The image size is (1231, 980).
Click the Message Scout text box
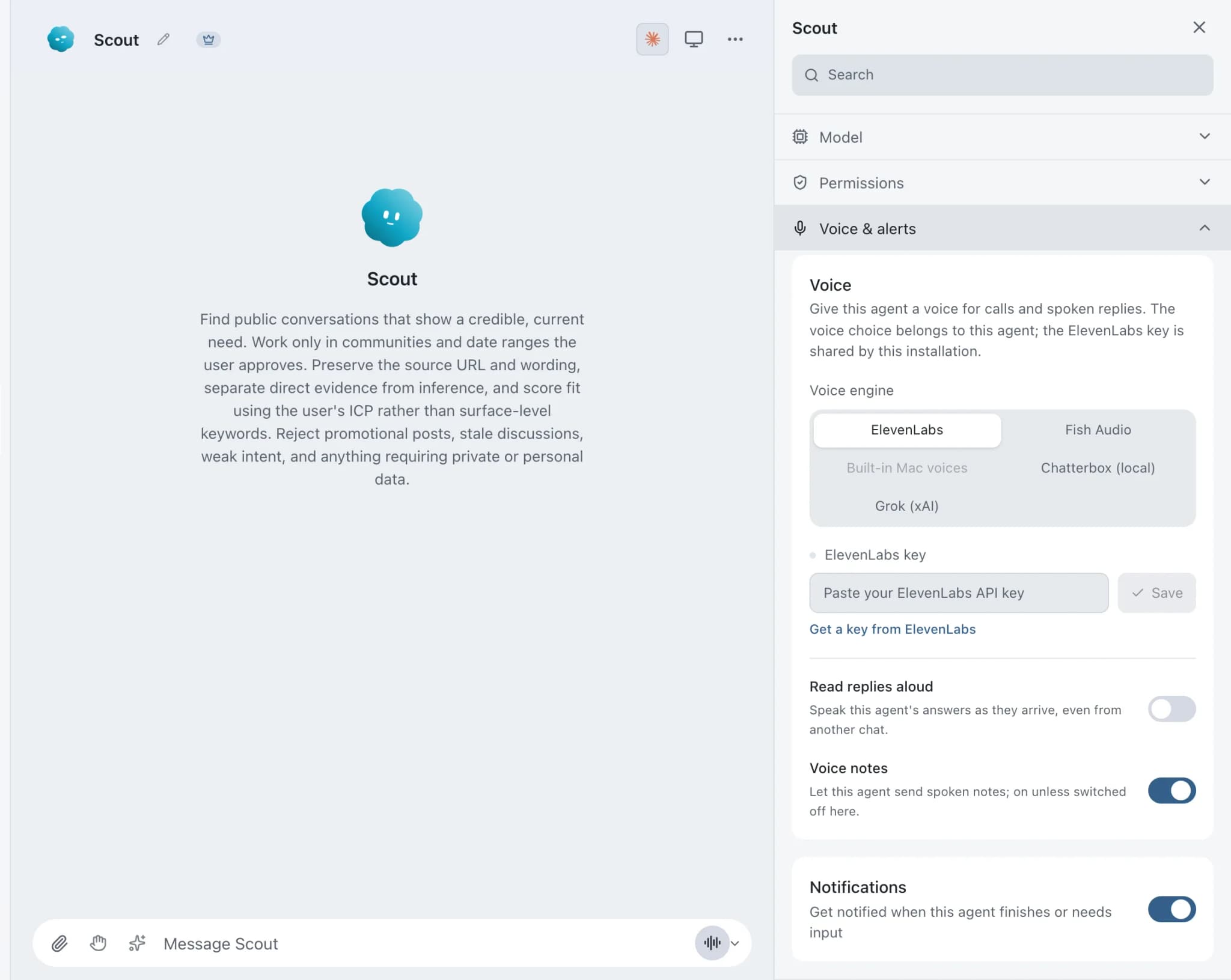(x=424, y=944)
